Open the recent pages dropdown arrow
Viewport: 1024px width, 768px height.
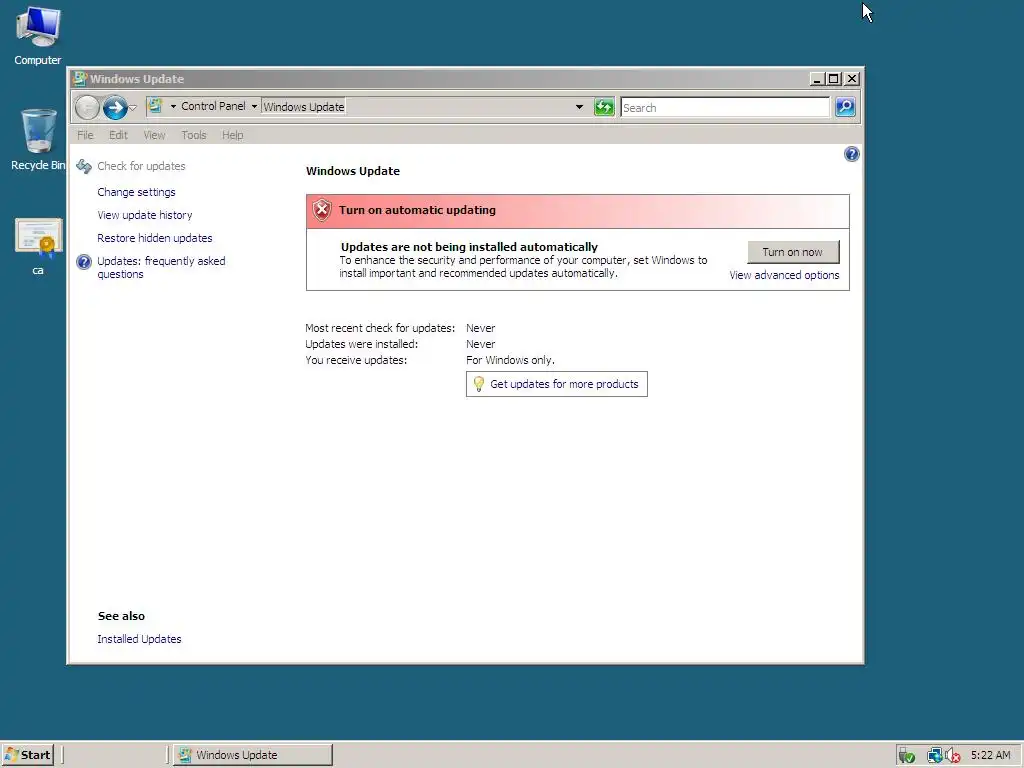pos(133,108)
